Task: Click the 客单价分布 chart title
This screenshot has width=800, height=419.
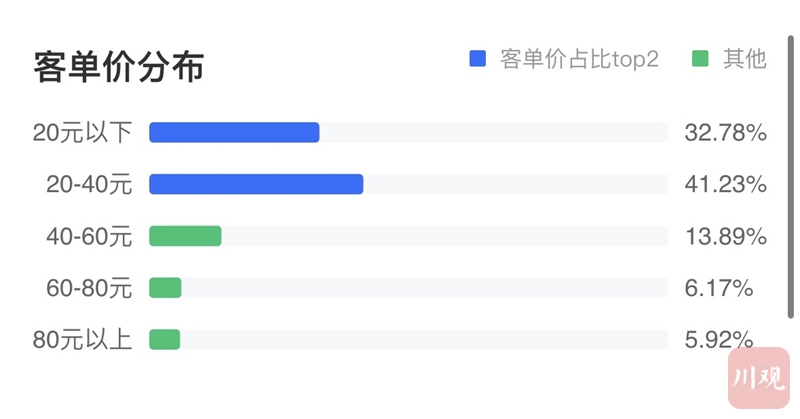Action: [x=119, y=66]
